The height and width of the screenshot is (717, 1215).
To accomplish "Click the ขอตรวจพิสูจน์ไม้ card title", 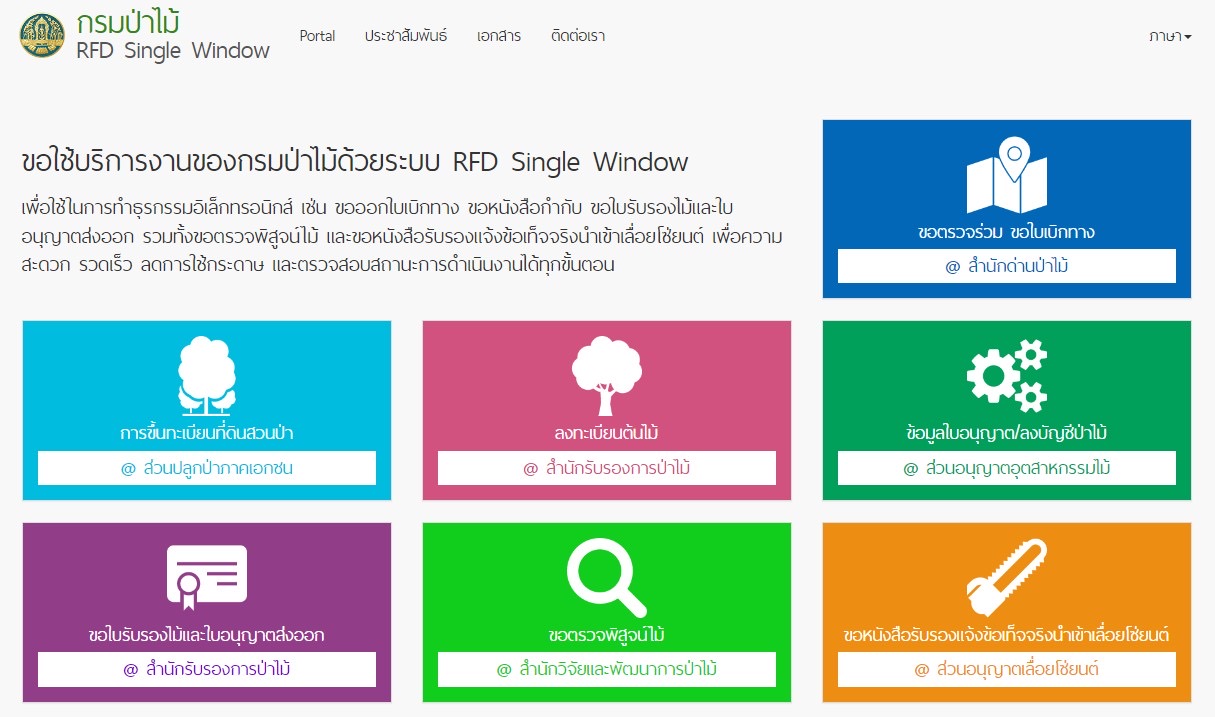I will pos(607,635).
